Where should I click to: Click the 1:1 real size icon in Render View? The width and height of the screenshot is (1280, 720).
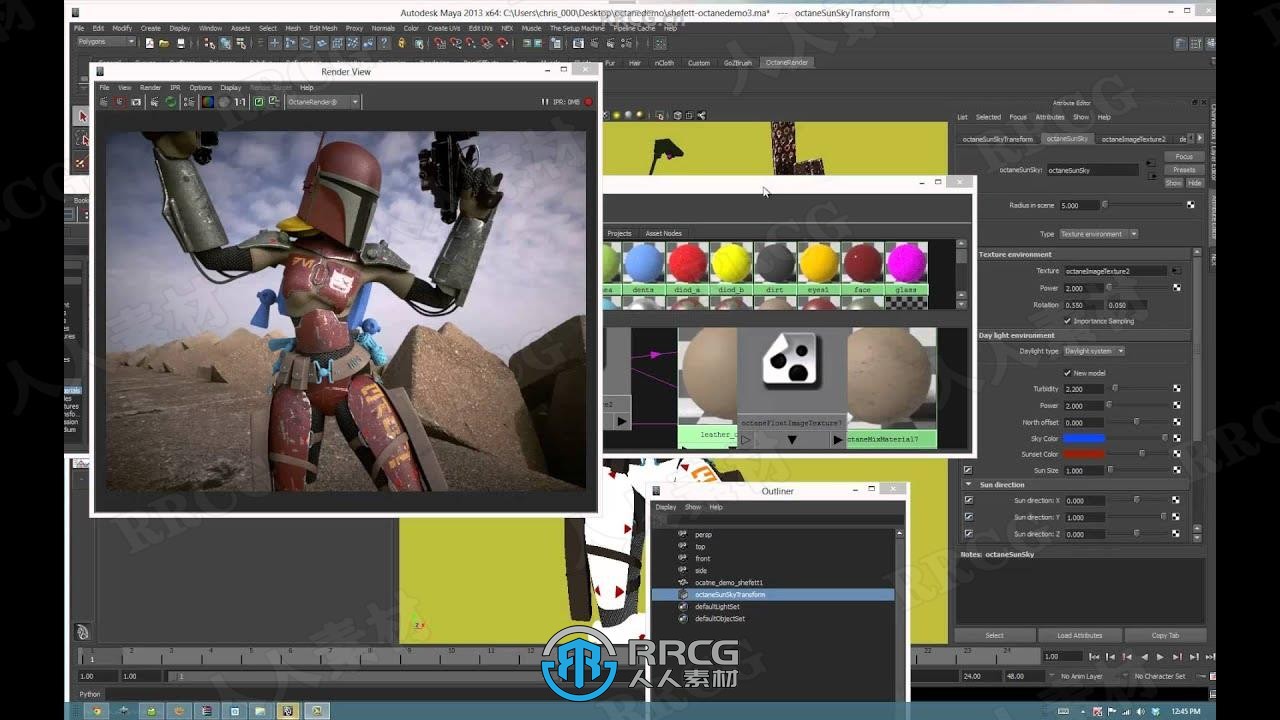coord(240,102)
